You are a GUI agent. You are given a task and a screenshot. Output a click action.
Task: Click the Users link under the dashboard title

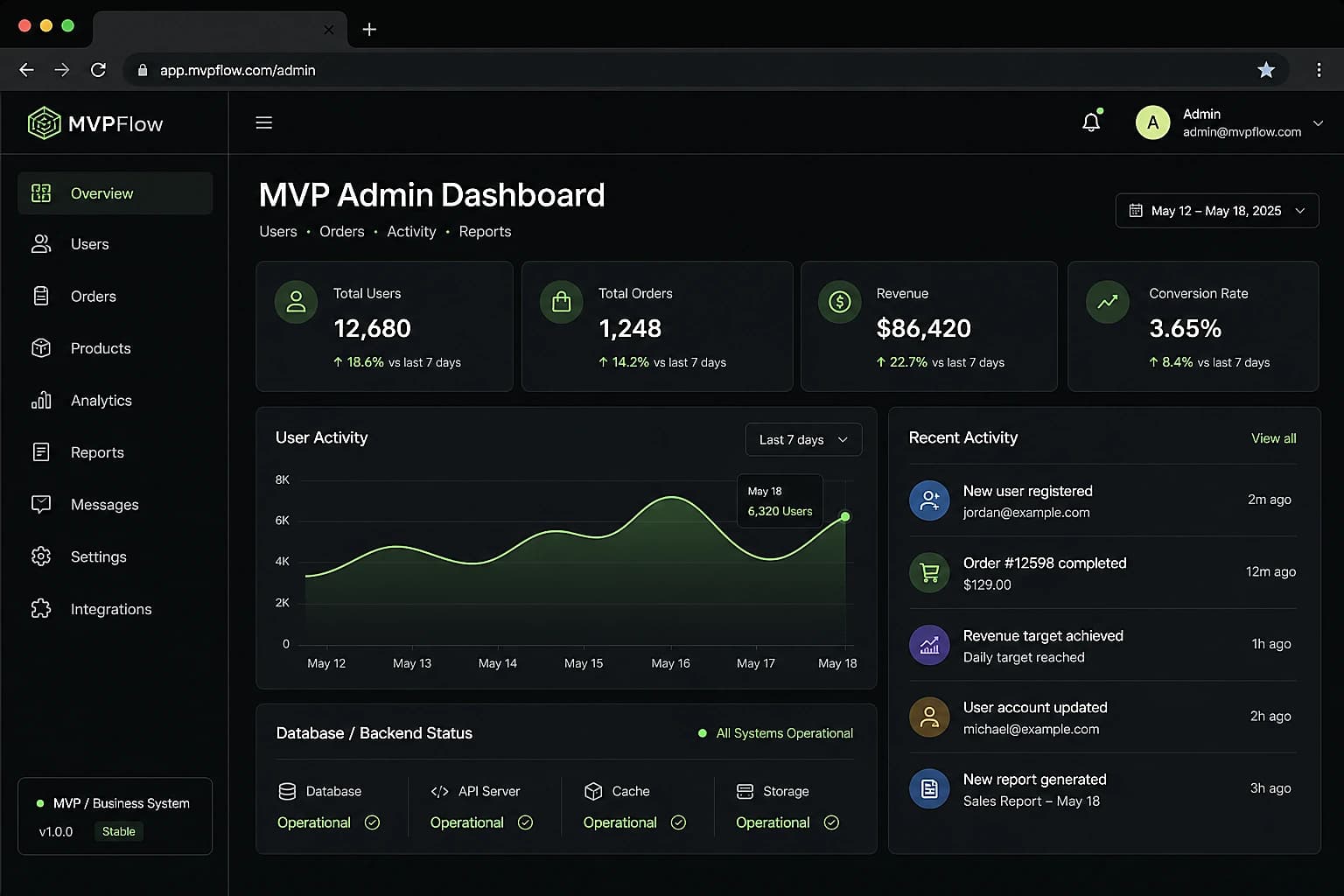(278, 232)
